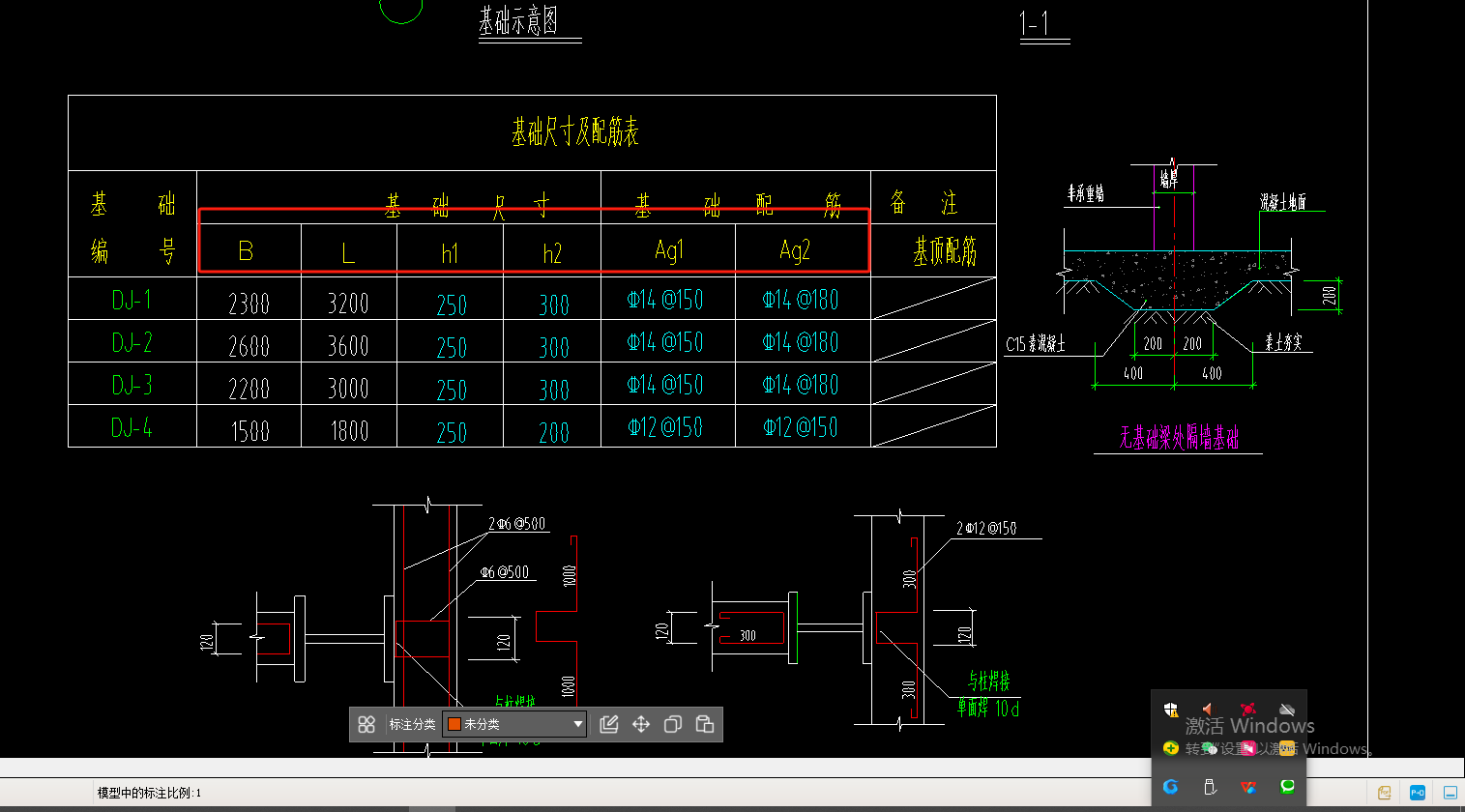Click the paste annotation icon
The width and height of the screenshot is (1465, 812).
coord(705,724)
